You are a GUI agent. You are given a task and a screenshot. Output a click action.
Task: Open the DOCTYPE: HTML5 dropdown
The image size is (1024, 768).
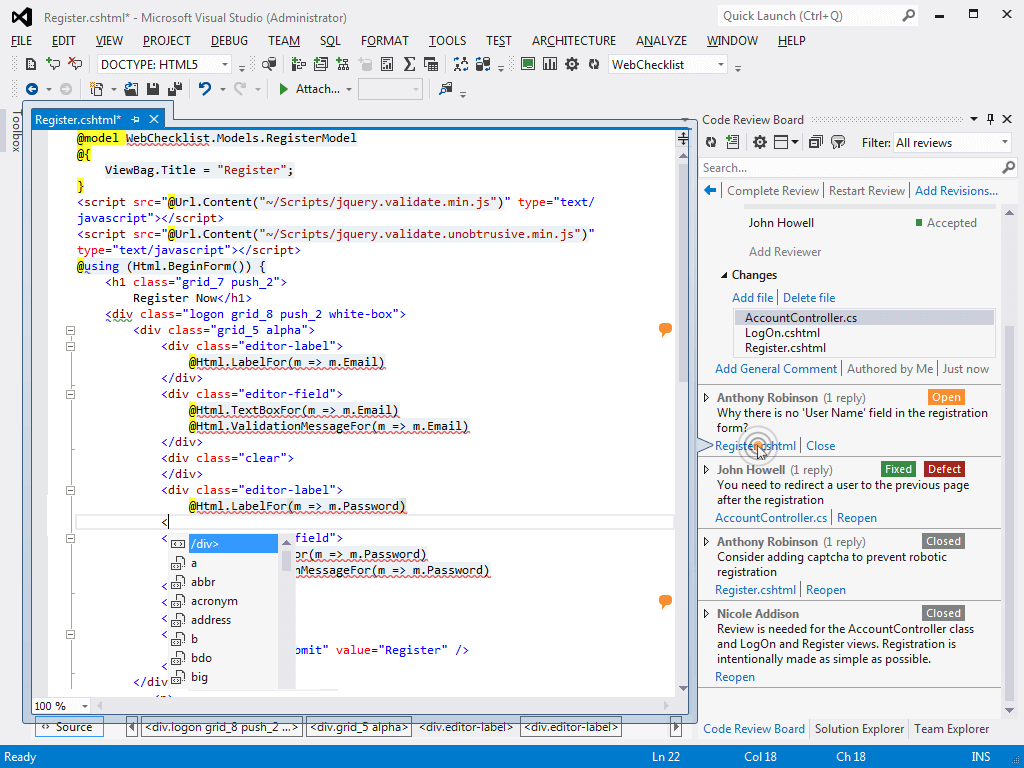tap(224, 65)
